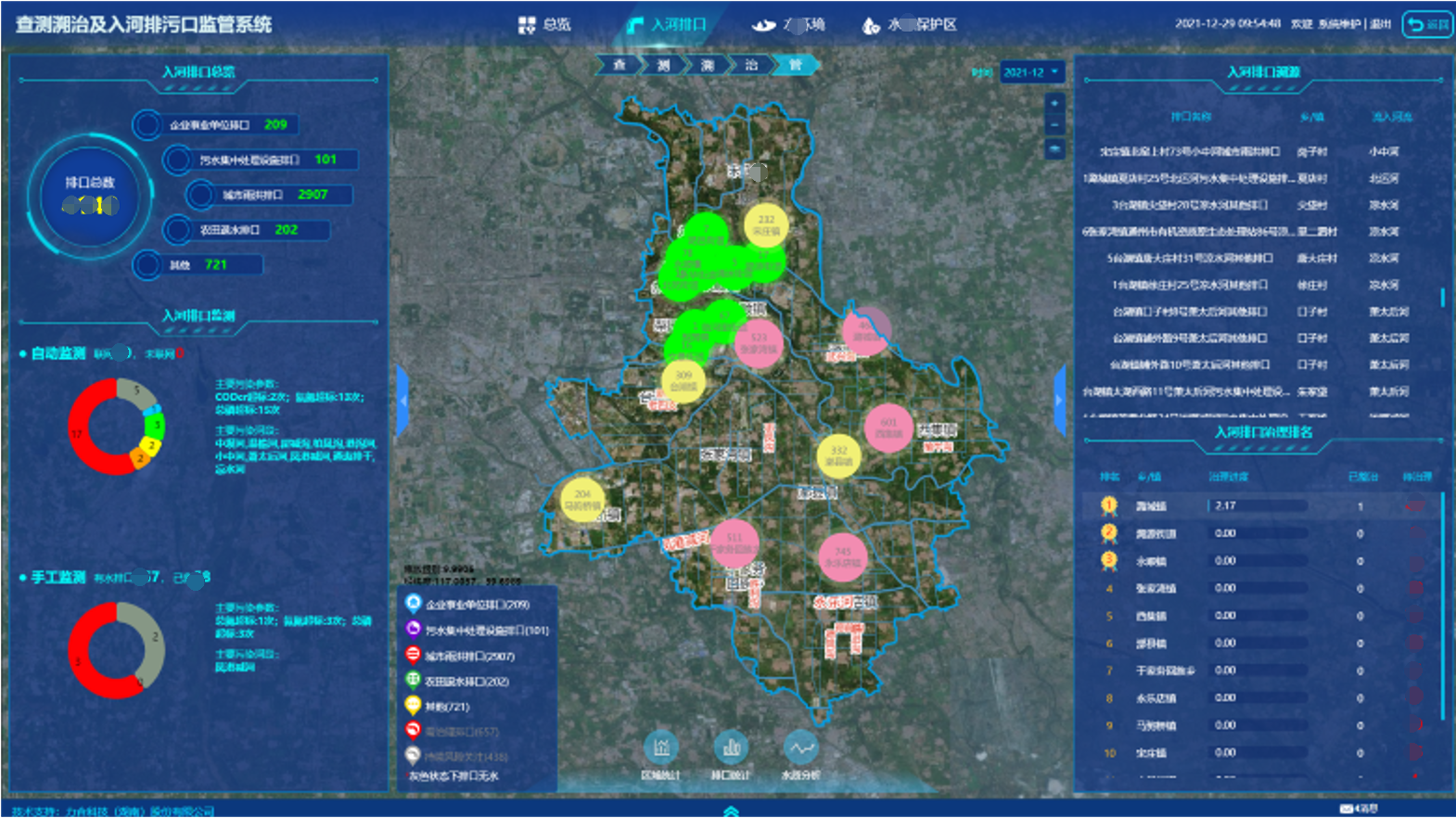
Task: Open the 2021-12 date dropdown
Action: (x=1032, y=72)
